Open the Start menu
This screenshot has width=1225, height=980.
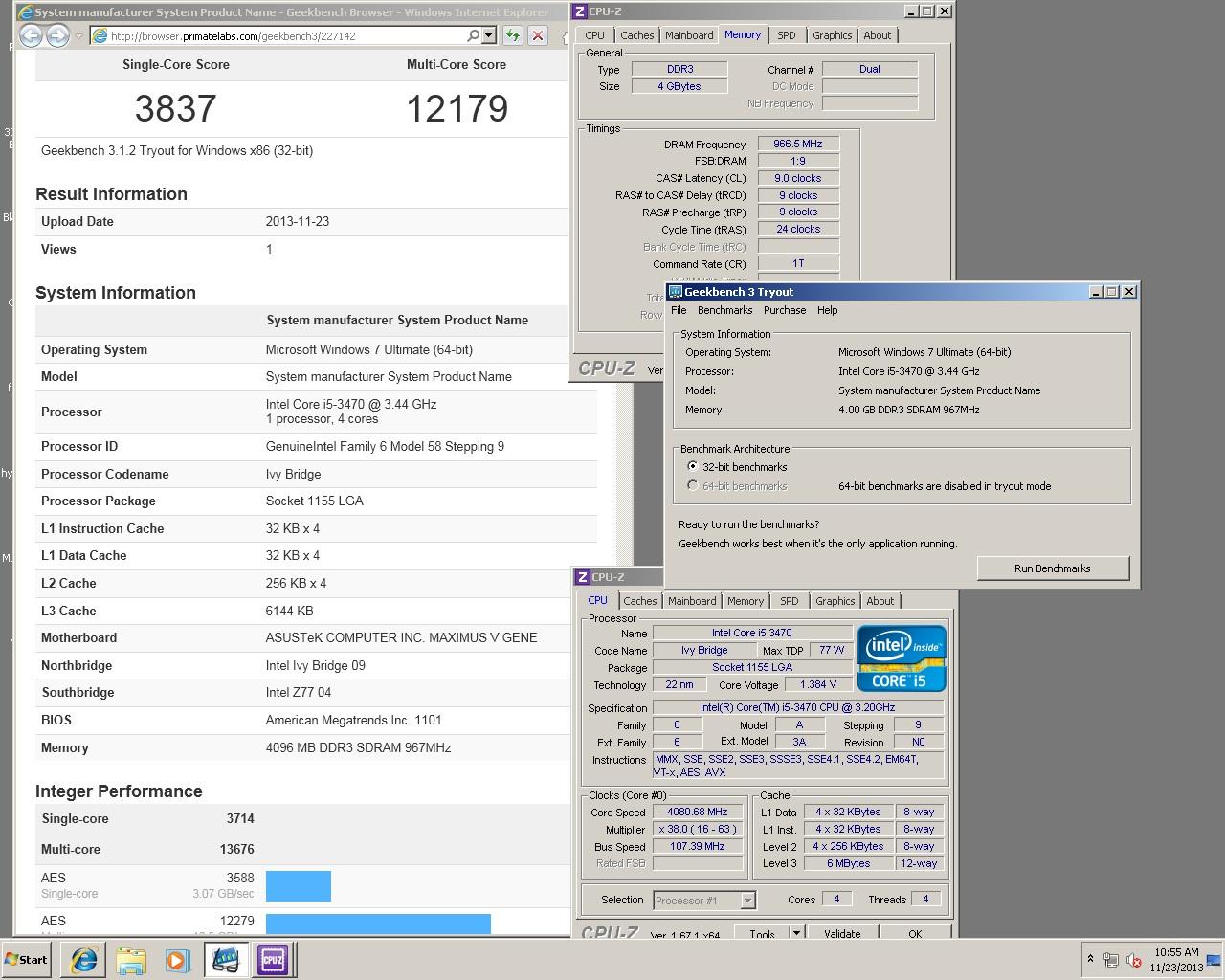(x=27, y=960)
